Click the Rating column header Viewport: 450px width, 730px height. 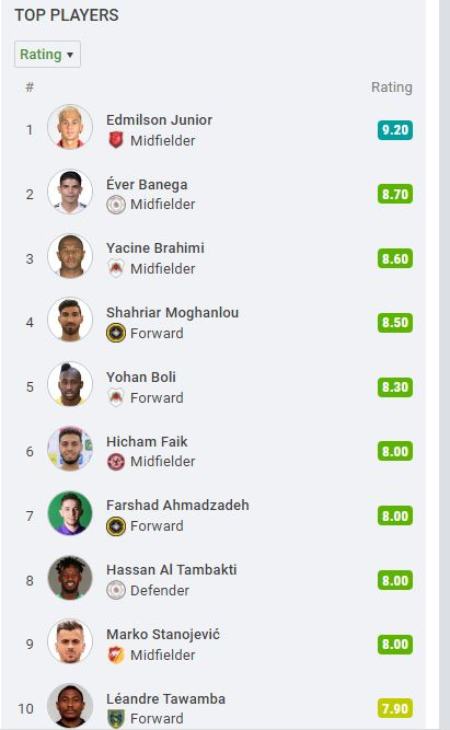[x=391, y=88]
